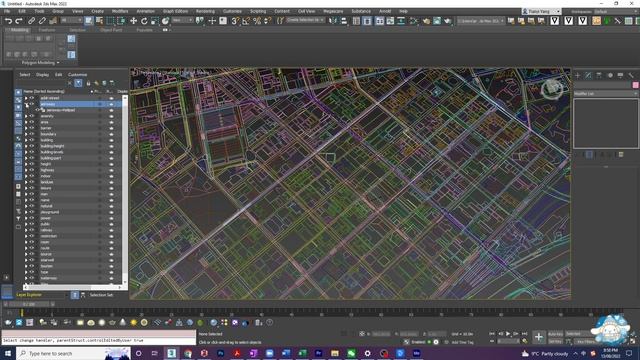This screenshot has width=640, height=360.
Task: Toggle visibility eye of highway layer
Action: click(x=32, y=170)
